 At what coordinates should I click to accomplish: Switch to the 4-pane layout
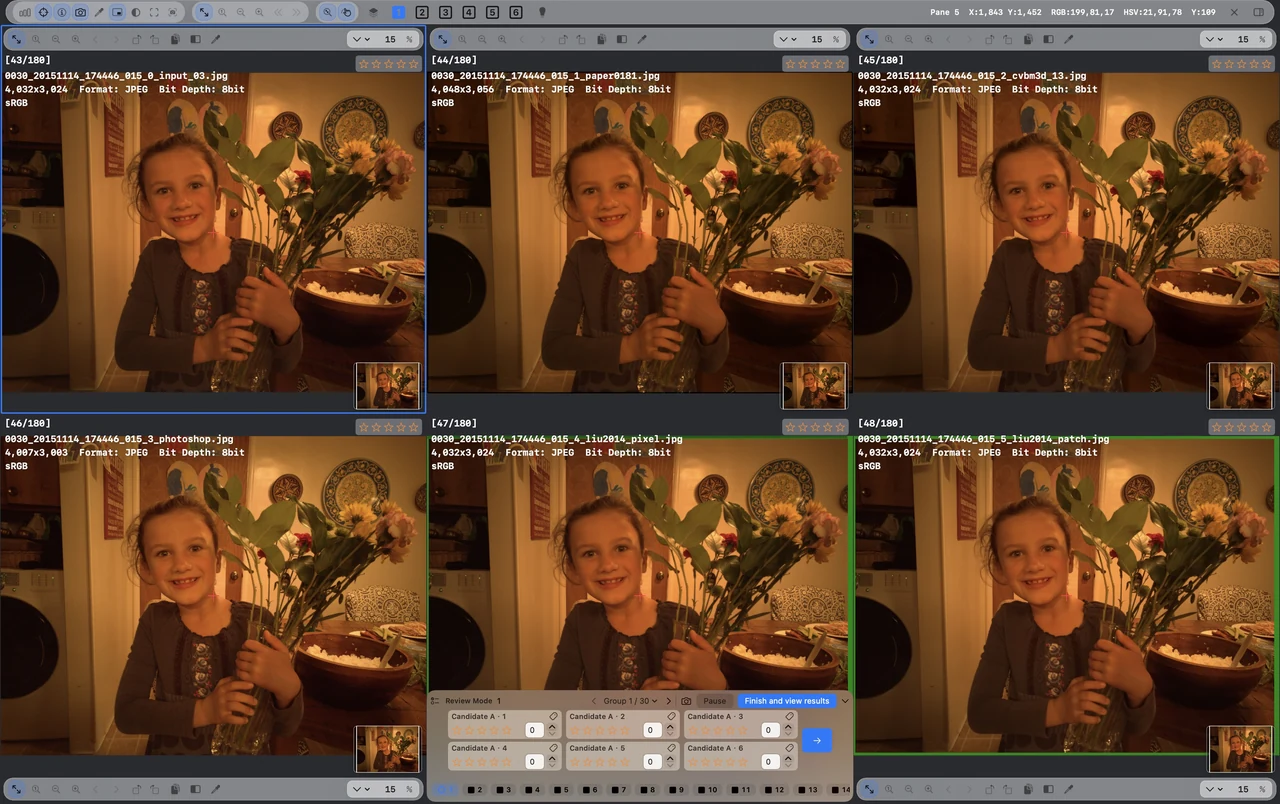469,12
